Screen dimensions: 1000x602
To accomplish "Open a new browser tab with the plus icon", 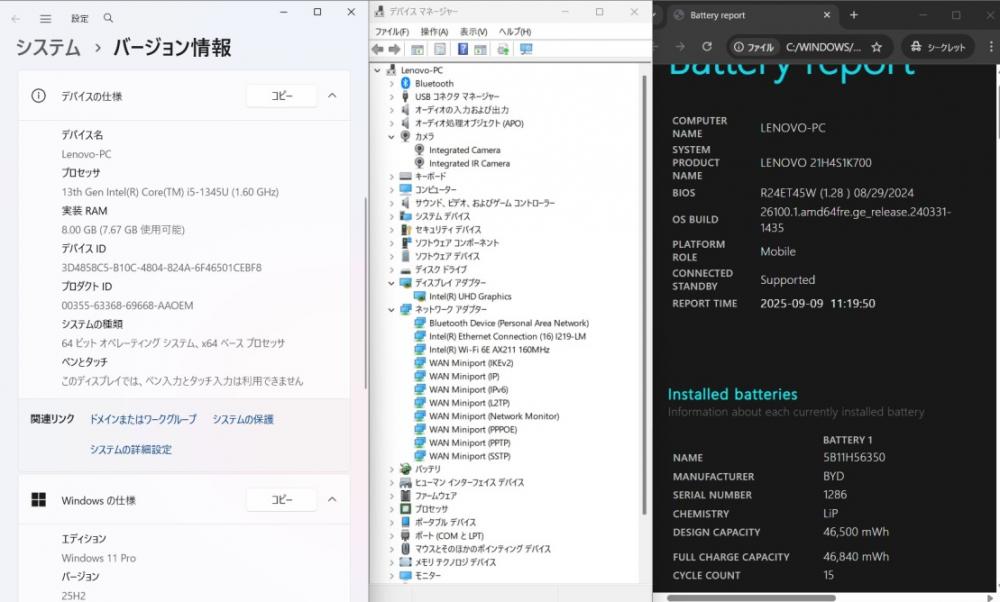I will (x=854, y=15).
